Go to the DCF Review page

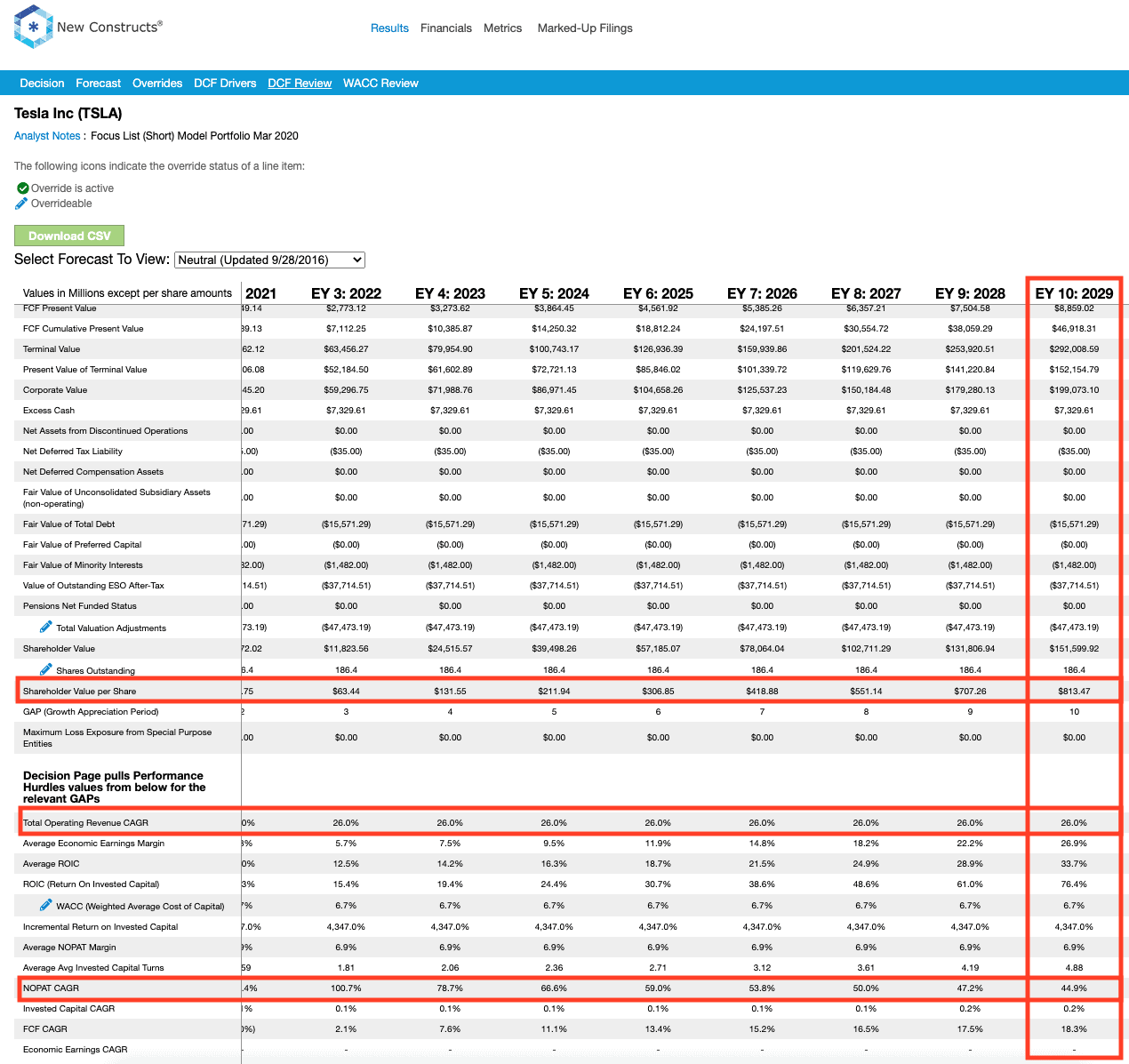[300, 84]
